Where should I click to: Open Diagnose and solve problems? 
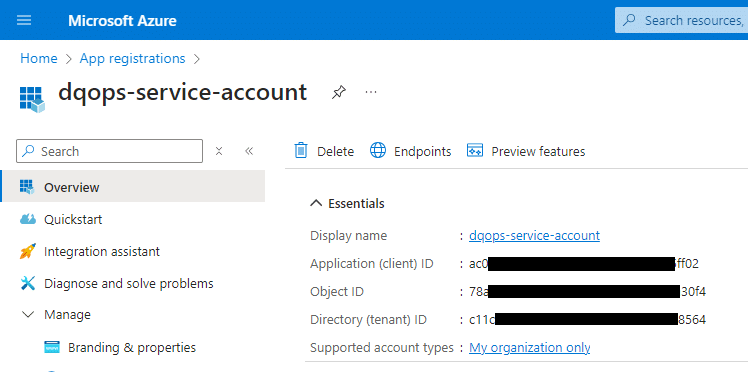click(x=129, y=283)
